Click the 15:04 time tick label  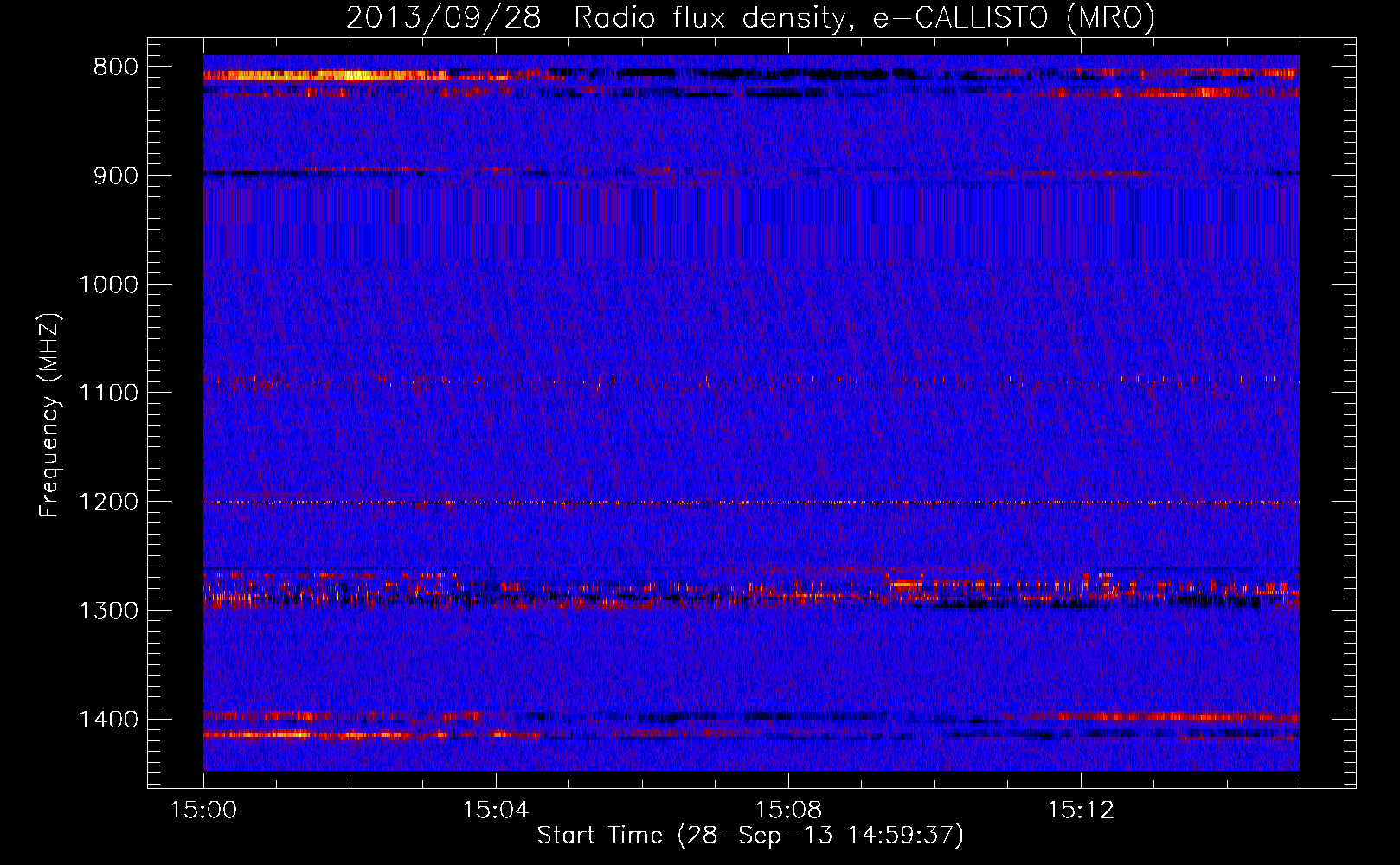pyautogui.click(x=496, y=811)
